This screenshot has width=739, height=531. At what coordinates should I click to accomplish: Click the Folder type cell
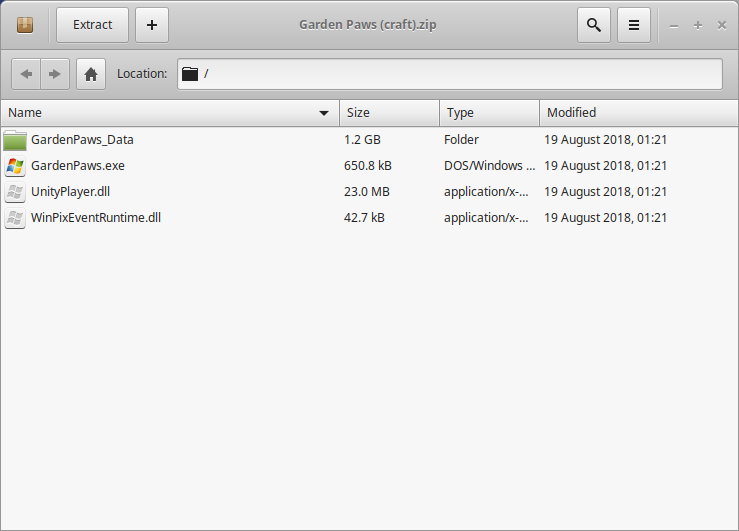(461, 140)
